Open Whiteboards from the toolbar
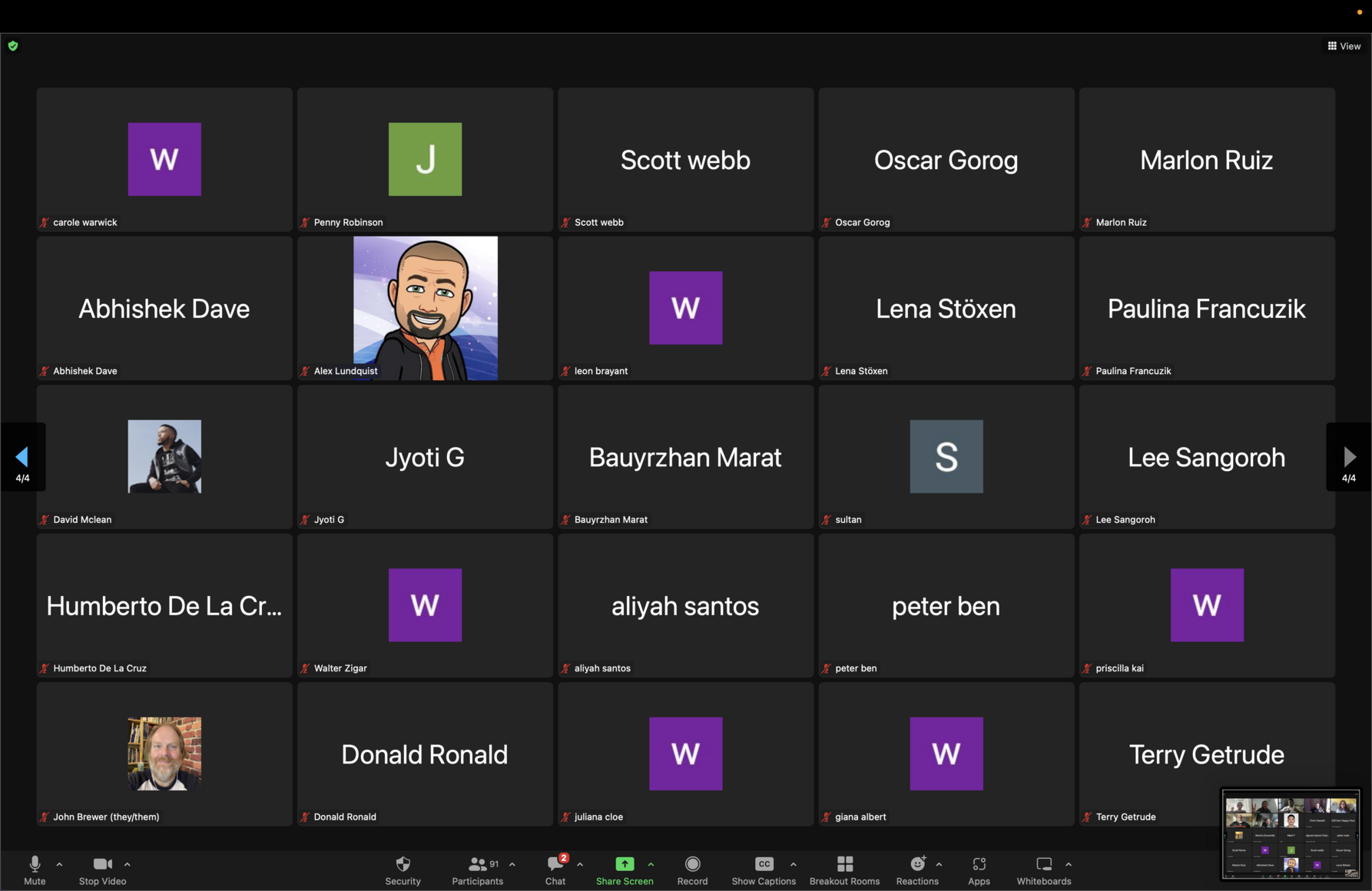 (1043, 870)
